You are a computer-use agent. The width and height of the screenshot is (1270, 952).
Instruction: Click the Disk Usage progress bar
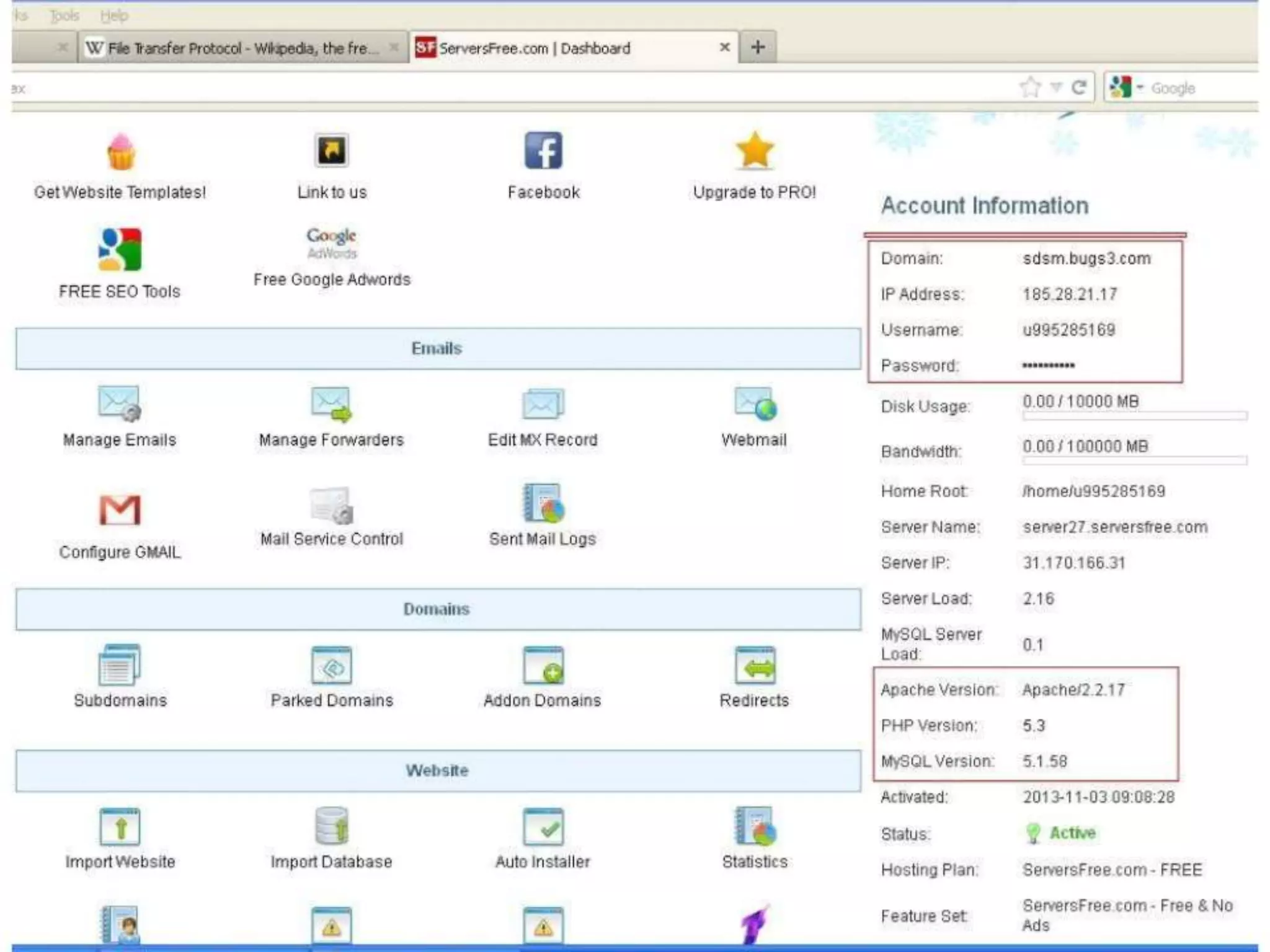click(1134, 416)
